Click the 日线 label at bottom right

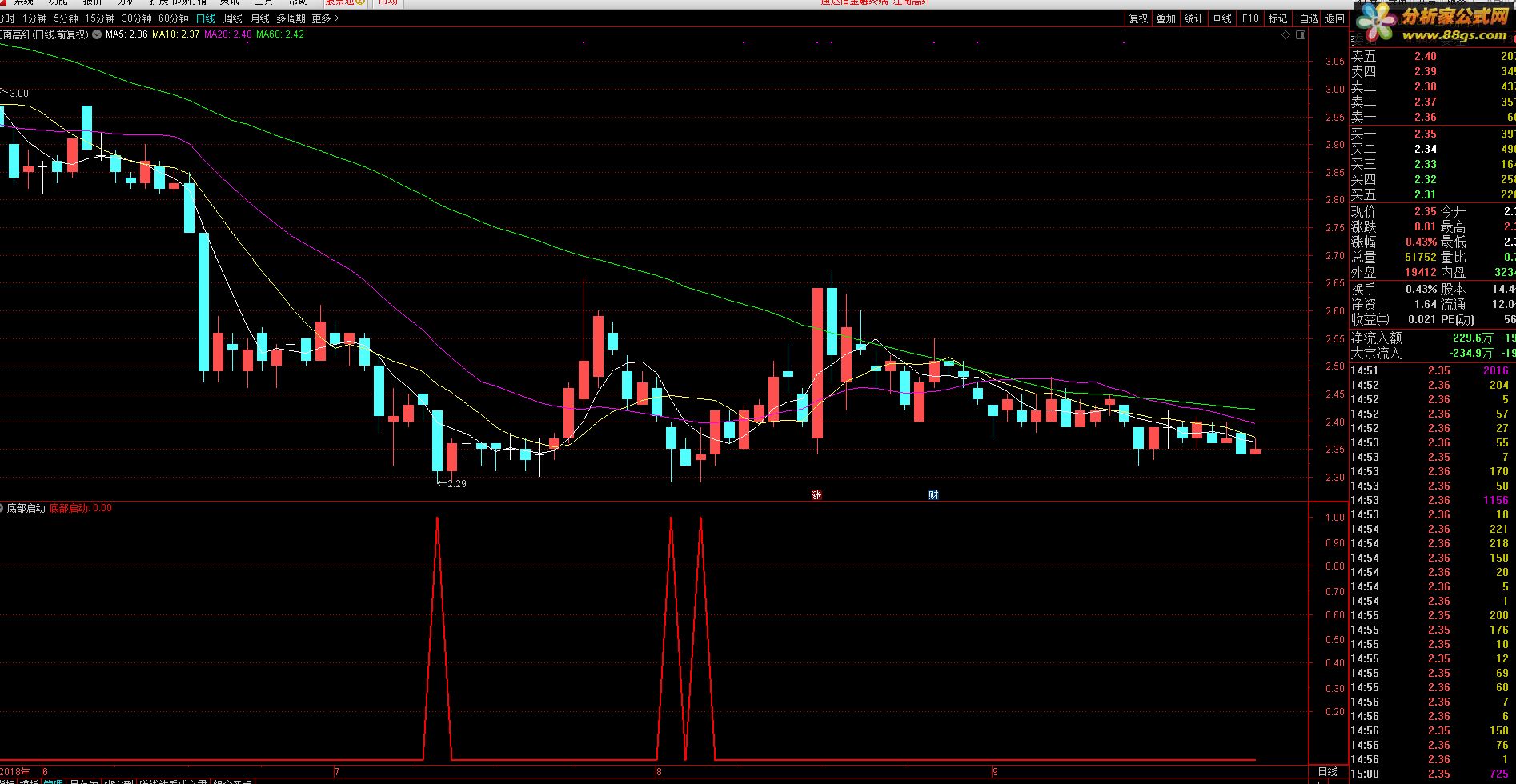(1328, 771)
